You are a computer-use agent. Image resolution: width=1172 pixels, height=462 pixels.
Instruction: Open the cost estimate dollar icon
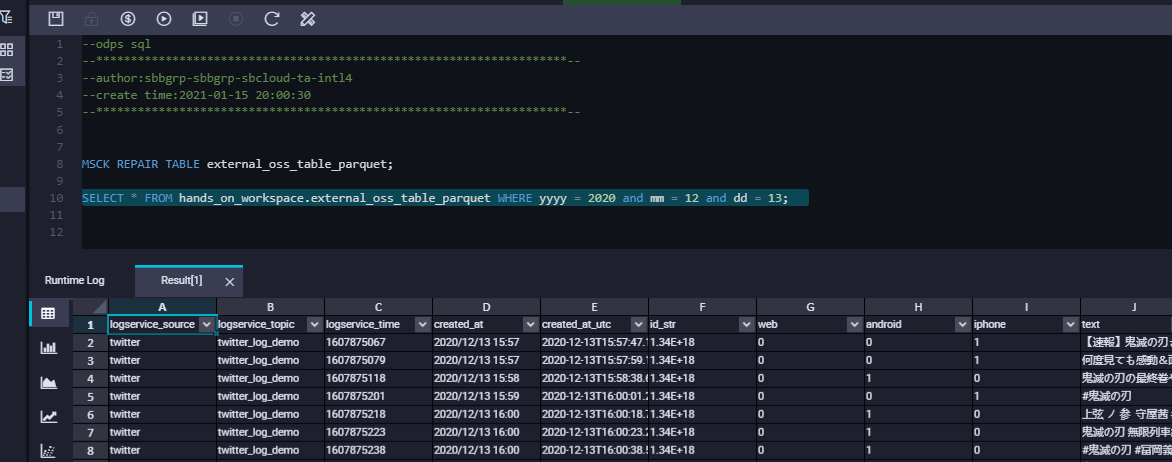pyautogui.click(x=128, y=19)
